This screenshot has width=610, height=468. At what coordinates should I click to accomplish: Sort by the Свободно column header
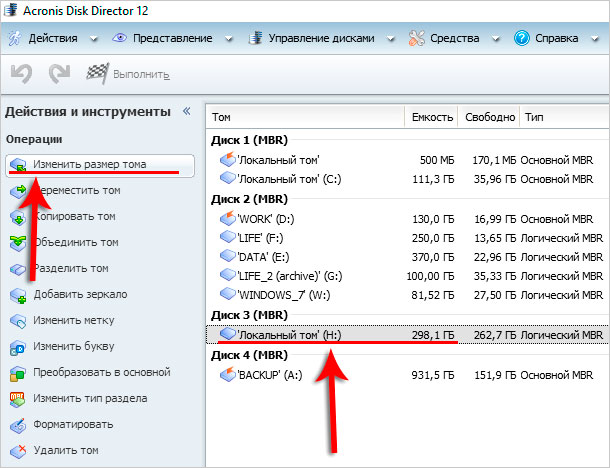(490, 117)
